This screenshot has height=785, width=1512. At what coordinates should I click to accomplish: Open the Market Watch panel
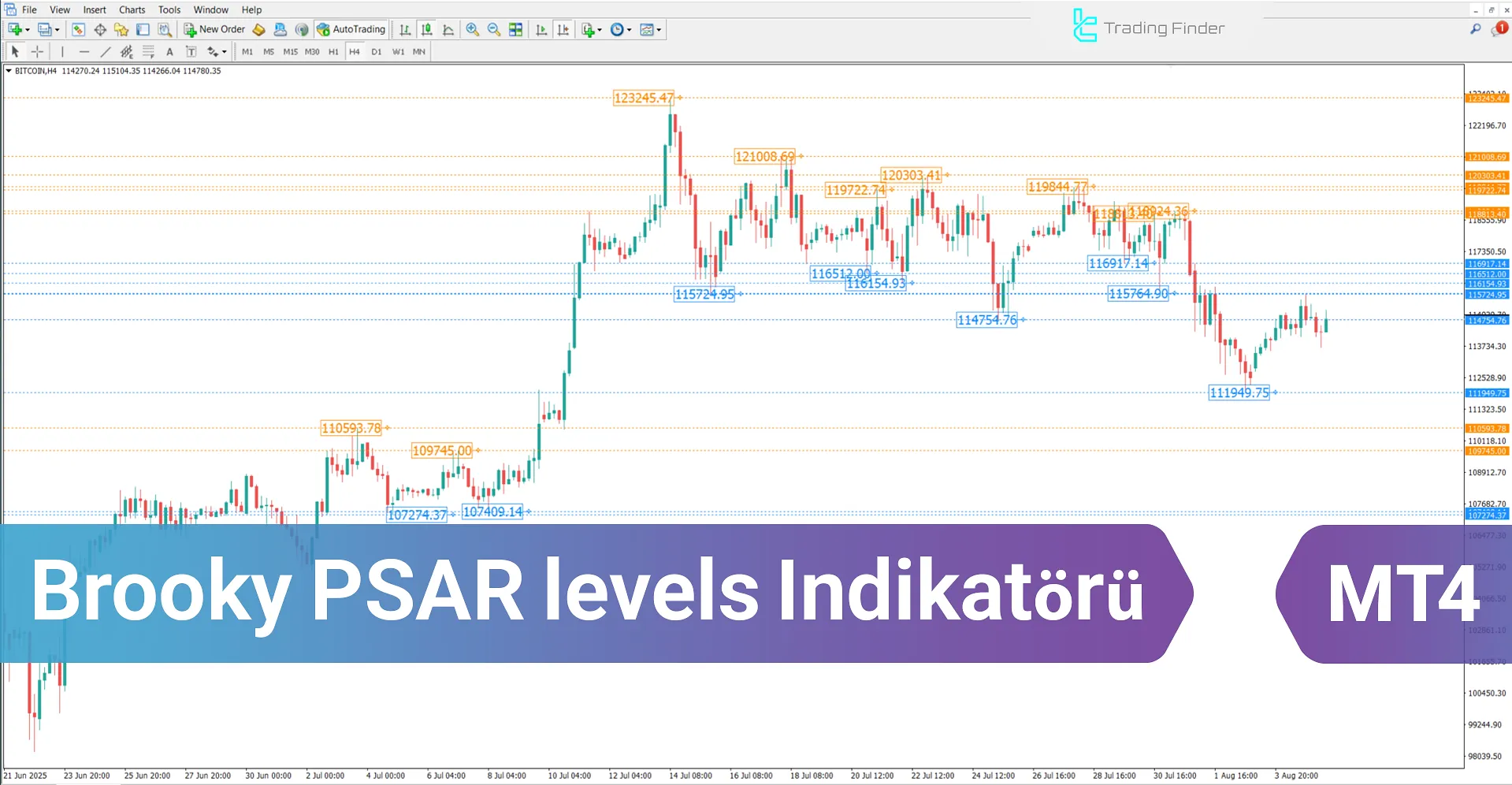(78, 29)
